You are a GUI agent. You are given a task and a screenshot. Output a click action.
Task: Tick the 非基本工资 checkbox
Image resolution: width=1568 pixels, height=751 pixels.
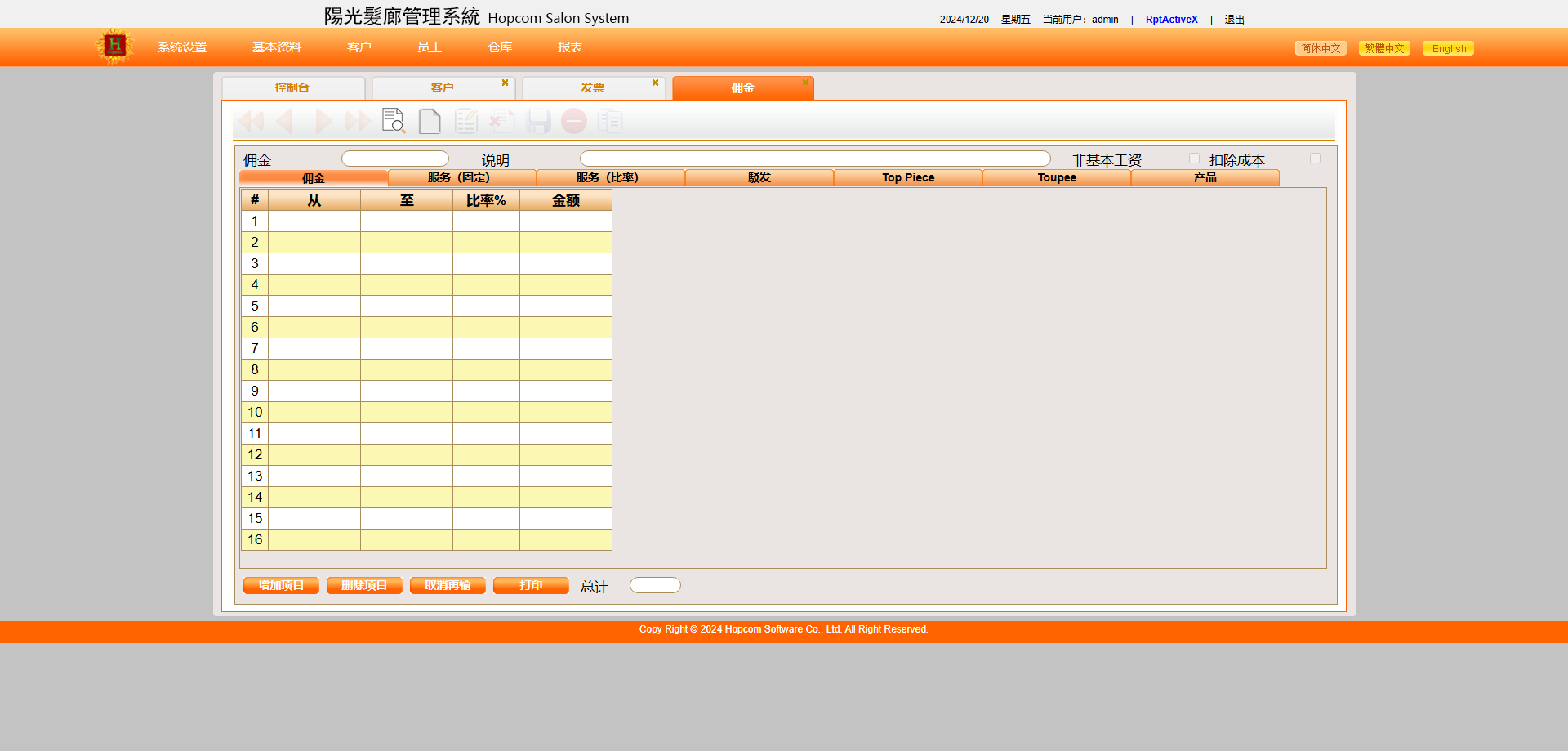point(1194,159)
